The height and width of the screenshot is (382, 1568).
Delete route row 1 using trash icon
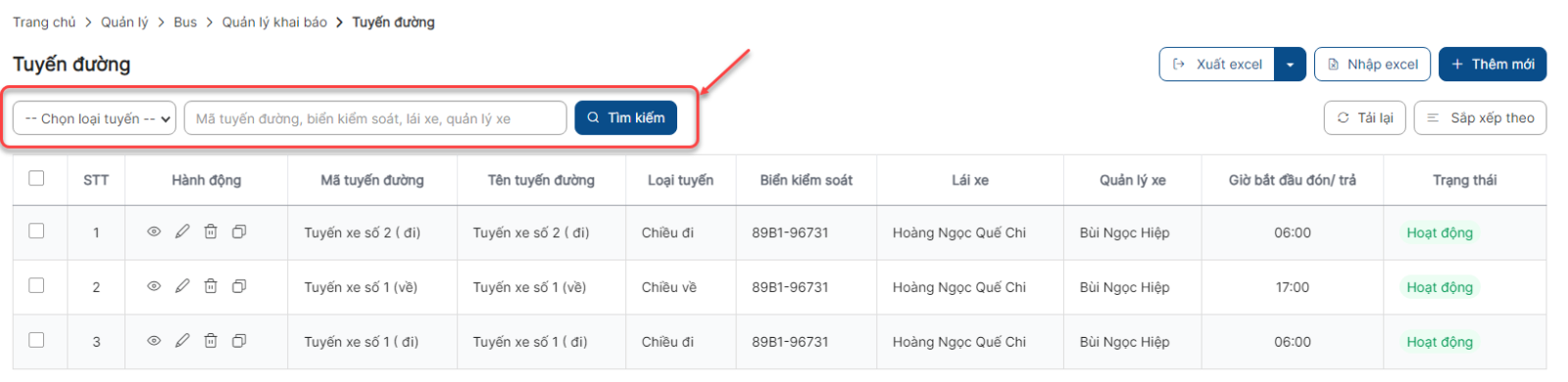(211, 232)
